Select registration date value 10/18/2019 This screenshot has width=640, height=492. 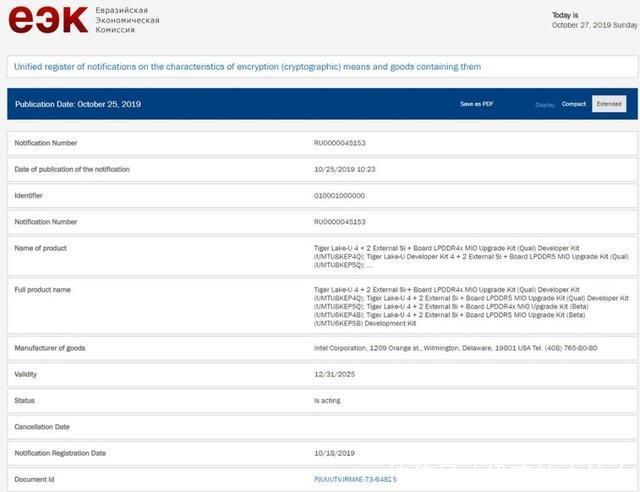[x=334, y=453]
